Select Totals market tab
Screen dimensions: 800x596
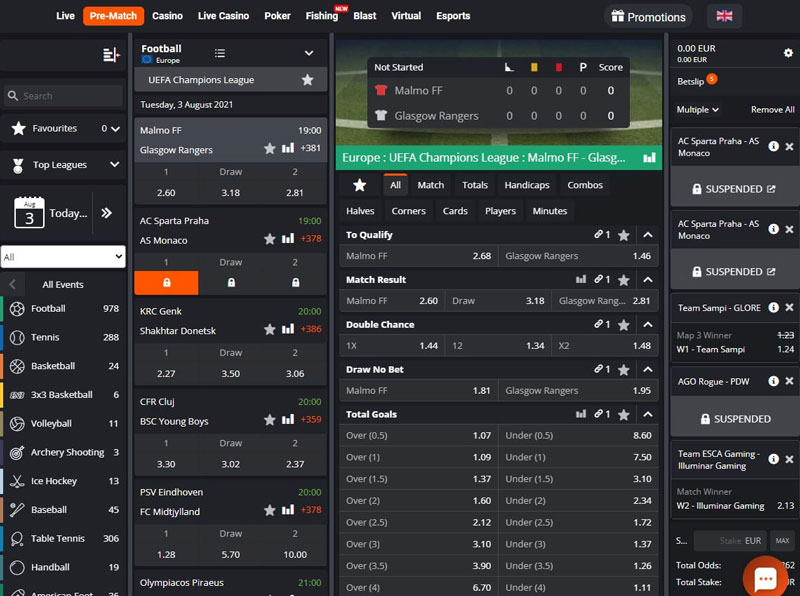(x=475, y=185)
